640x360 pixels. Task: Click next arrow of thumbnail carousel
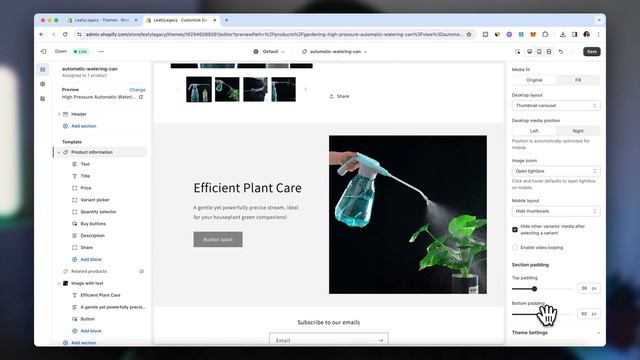point(305,89)
